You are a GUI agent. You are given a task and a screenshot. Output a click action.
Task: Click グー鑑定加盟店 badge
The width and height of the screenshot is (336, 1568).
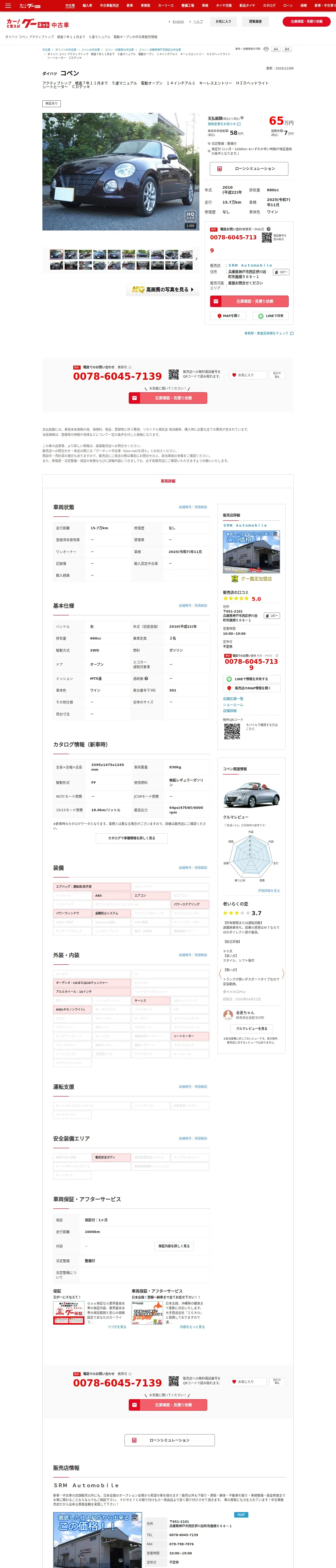pos(251,579)
